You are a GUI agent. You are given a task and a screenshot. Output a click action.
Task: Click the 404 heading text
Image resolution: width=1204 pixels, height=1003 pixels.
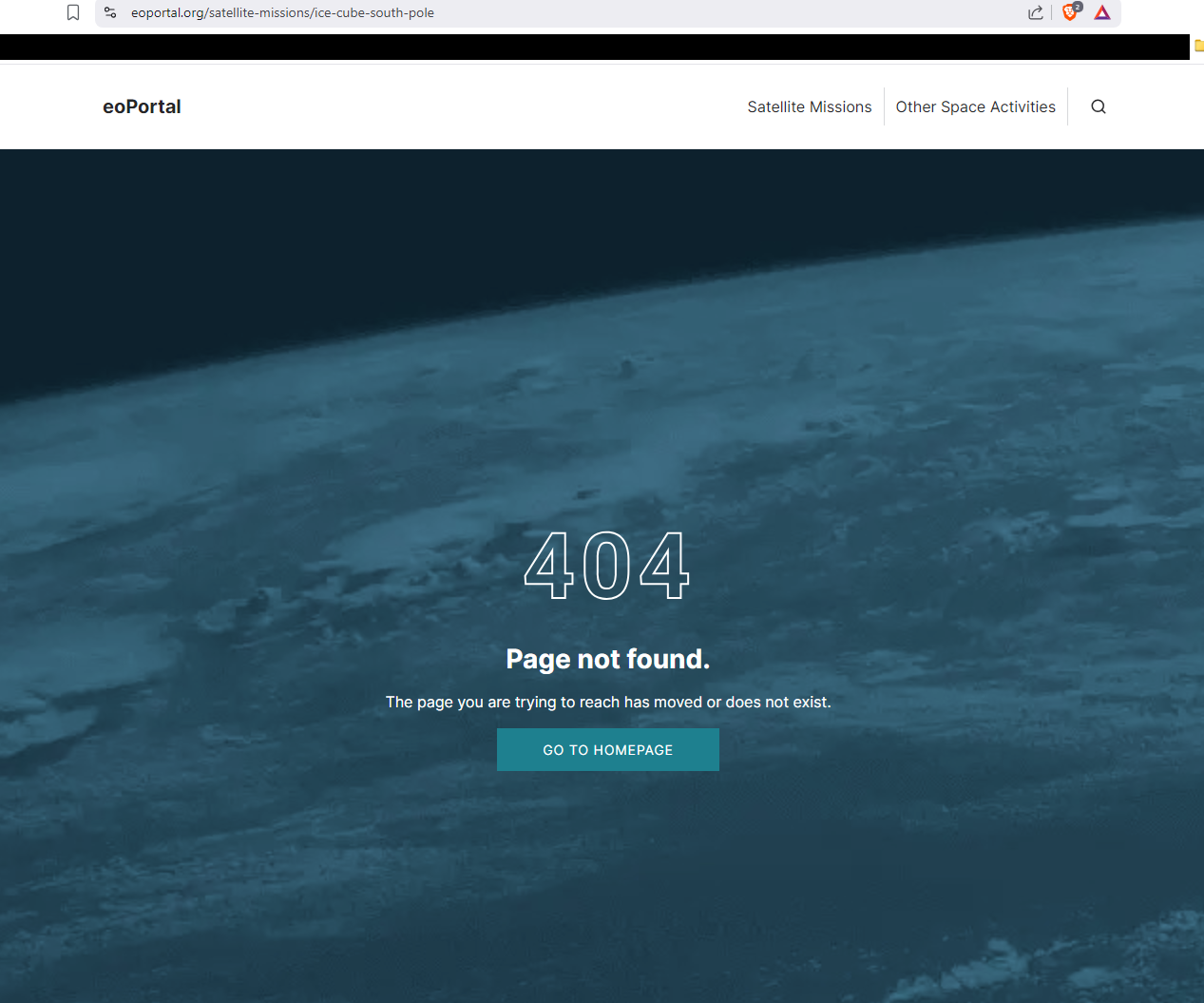point(607,566)
